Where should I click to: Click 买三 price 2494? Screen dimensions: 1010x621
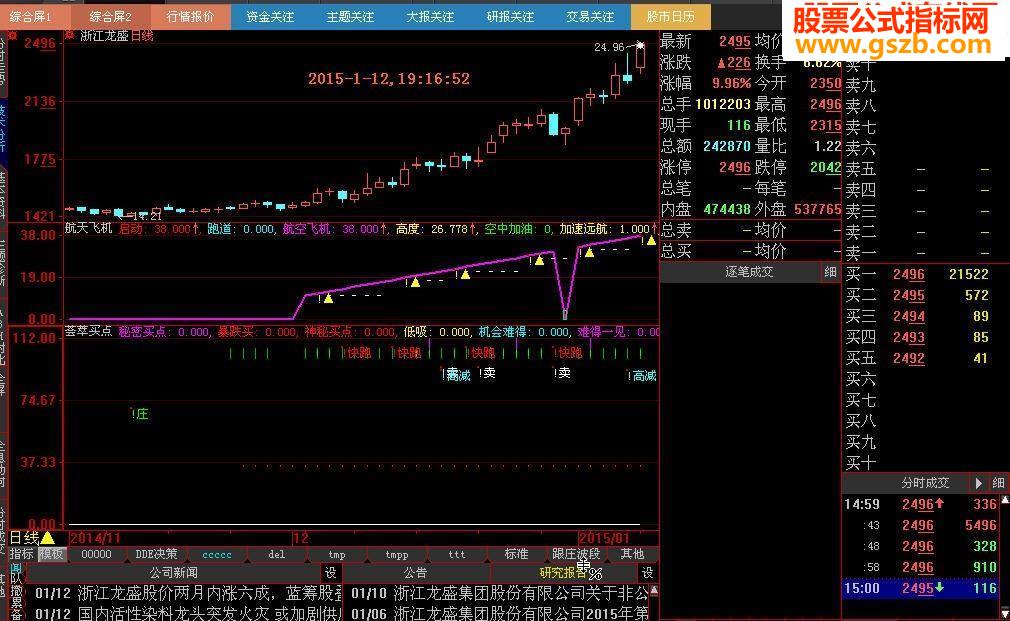(x=908, y=316)
